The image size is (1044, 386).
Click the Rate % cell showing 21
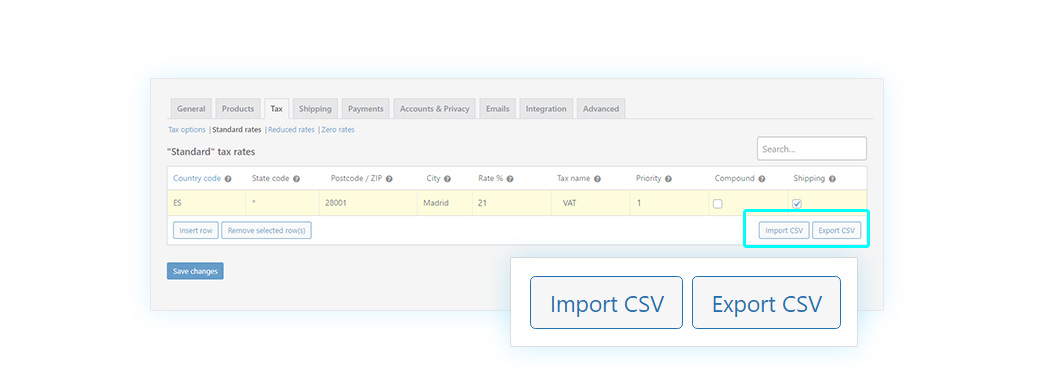(511, 203)
